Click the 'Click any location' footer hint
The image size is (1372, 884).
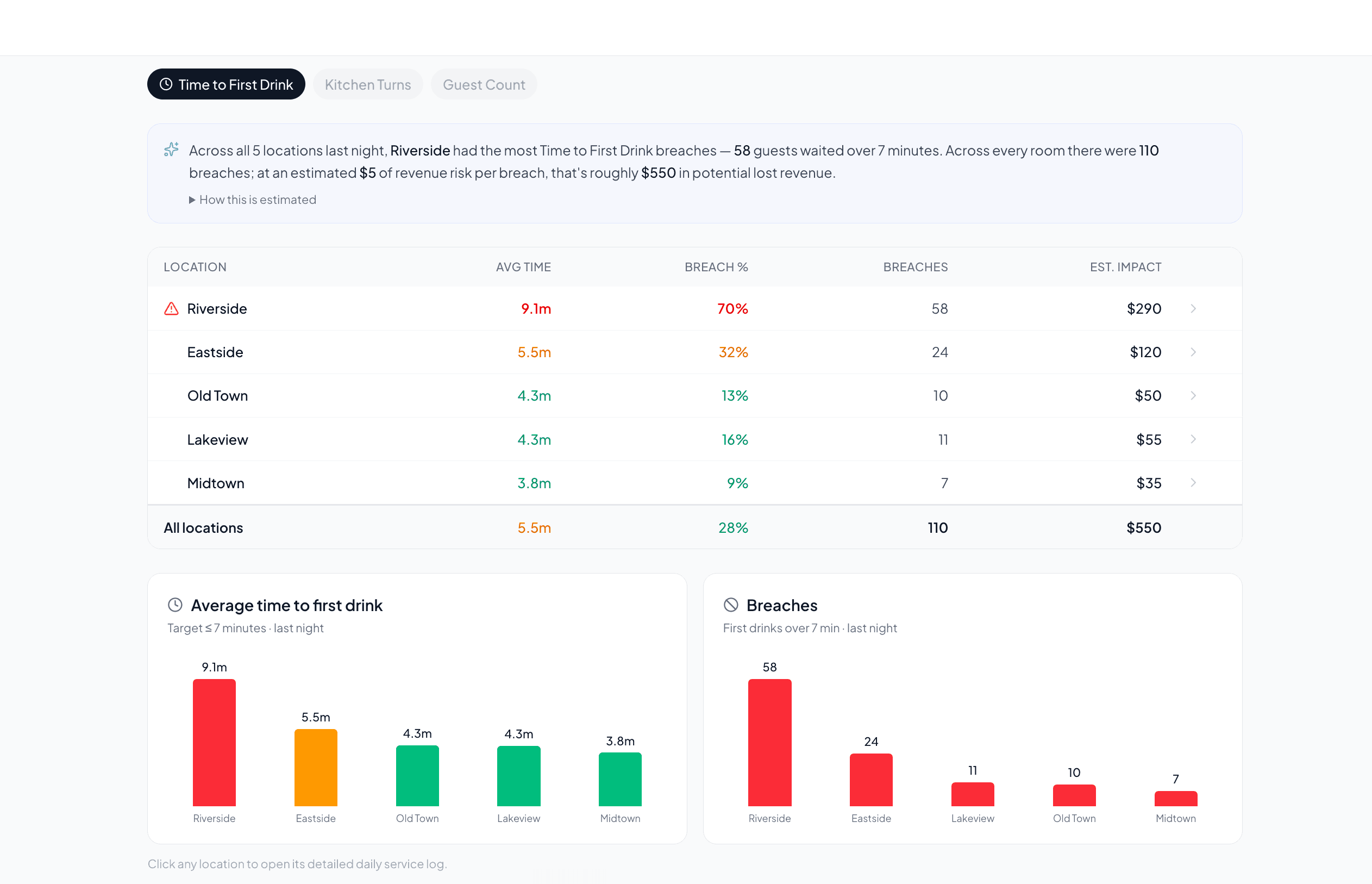click(x=297, y=864)
